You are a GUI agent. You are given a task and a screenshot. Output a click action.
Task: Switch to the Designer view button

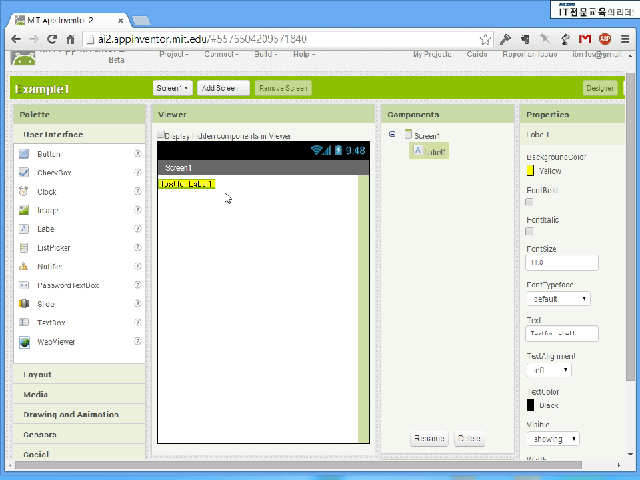(x=600, y=88)
